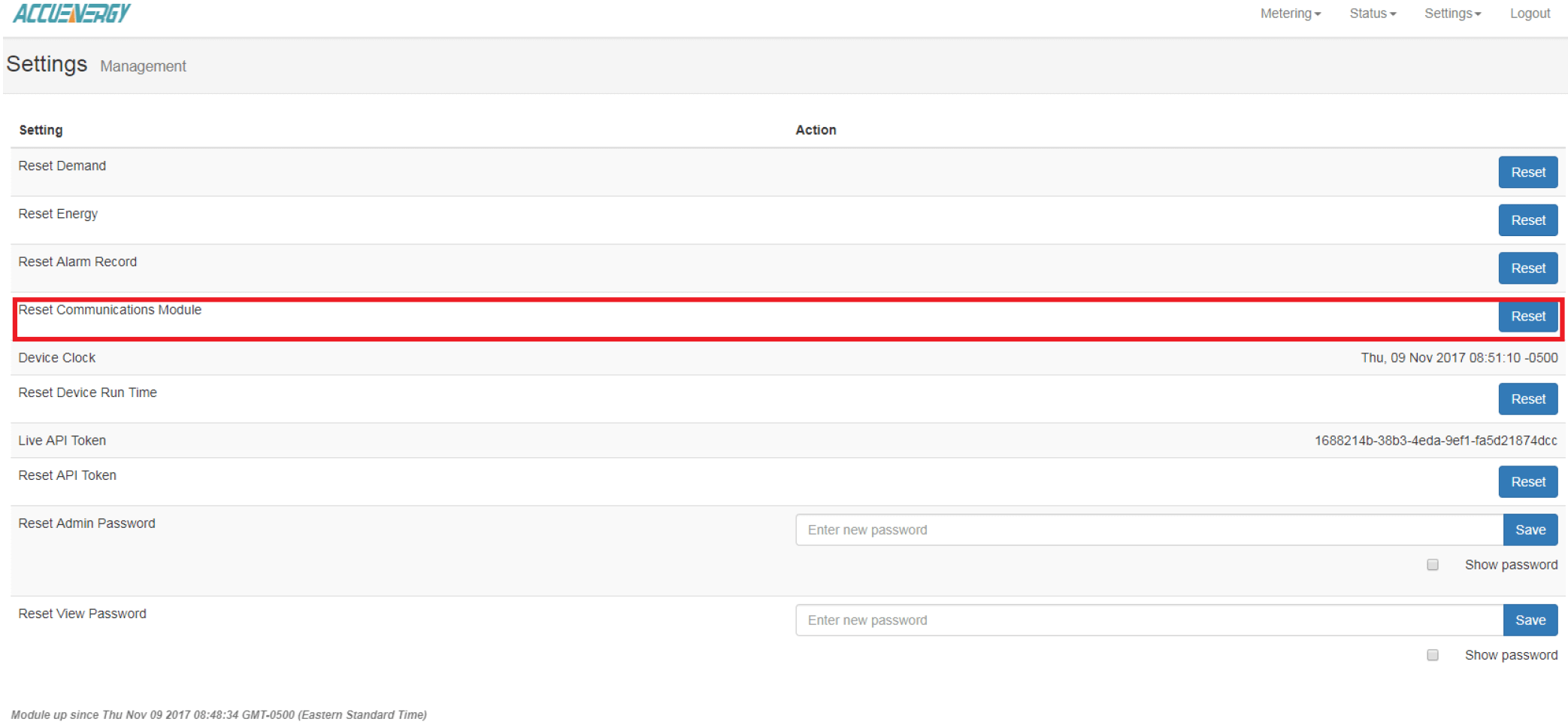Reset the Device Run Time
Screen dimensions: 1568x728
click(x=1527, y=399)
